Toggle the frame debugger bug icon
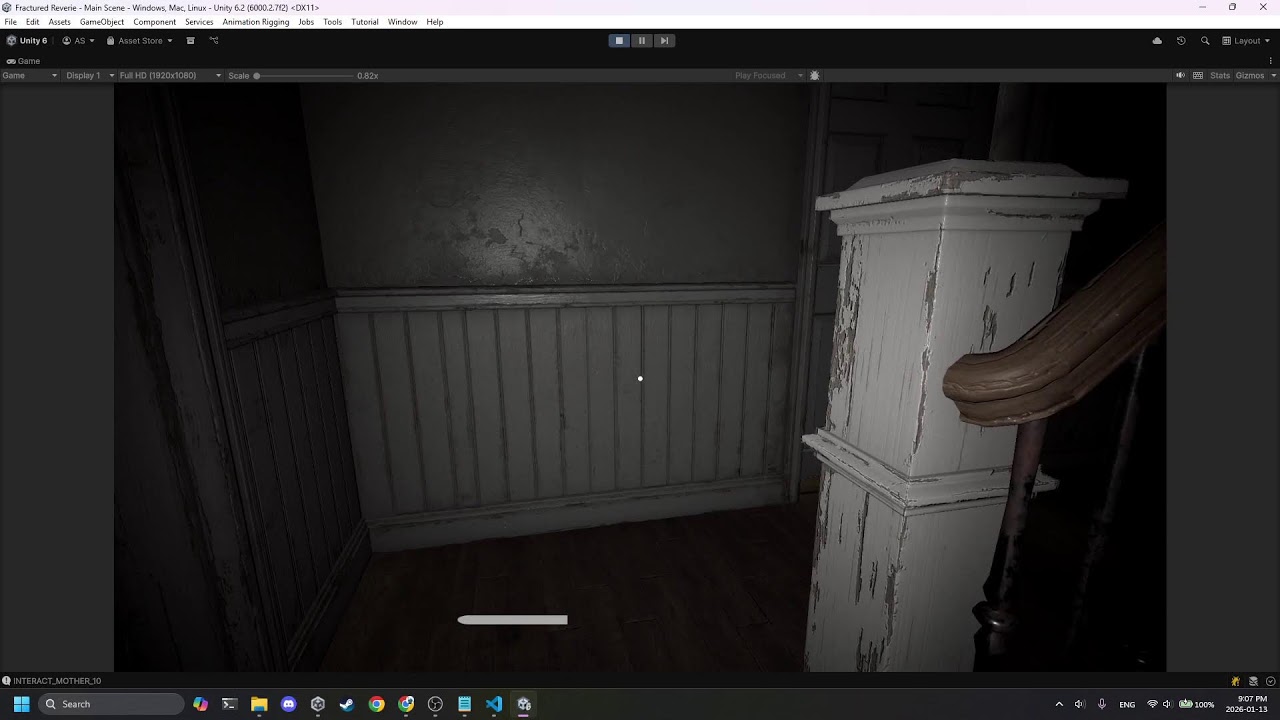Viewport: 1280px width, 720px height. (x=815, y=75)
